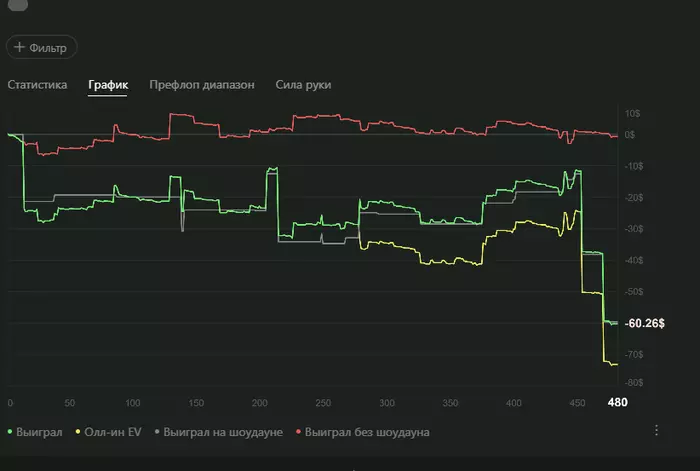Add a filter with Фильтр button

pos(42,47)
